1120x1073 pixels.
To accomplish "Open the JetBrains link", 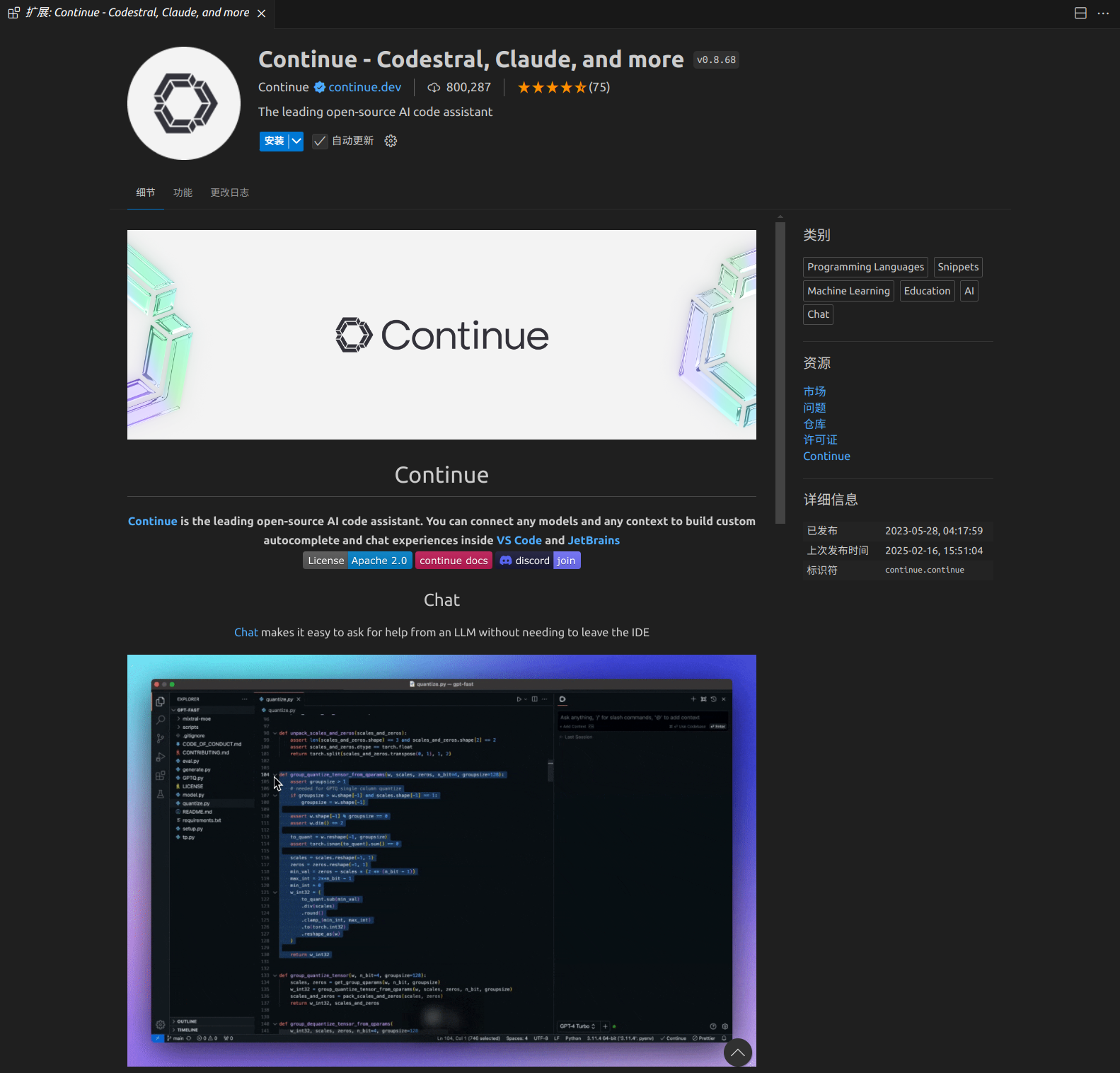I will 594,540.
